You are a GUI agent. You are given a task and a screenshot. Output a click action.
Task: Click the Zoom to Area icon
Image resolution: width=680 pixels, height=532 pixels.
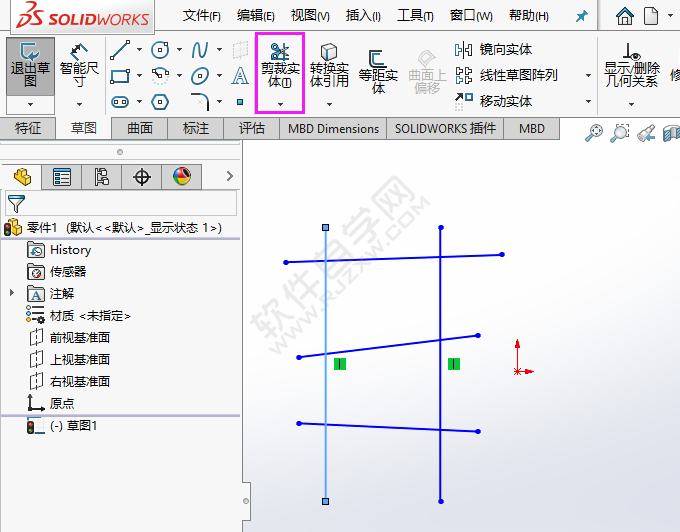pos(620,133)
